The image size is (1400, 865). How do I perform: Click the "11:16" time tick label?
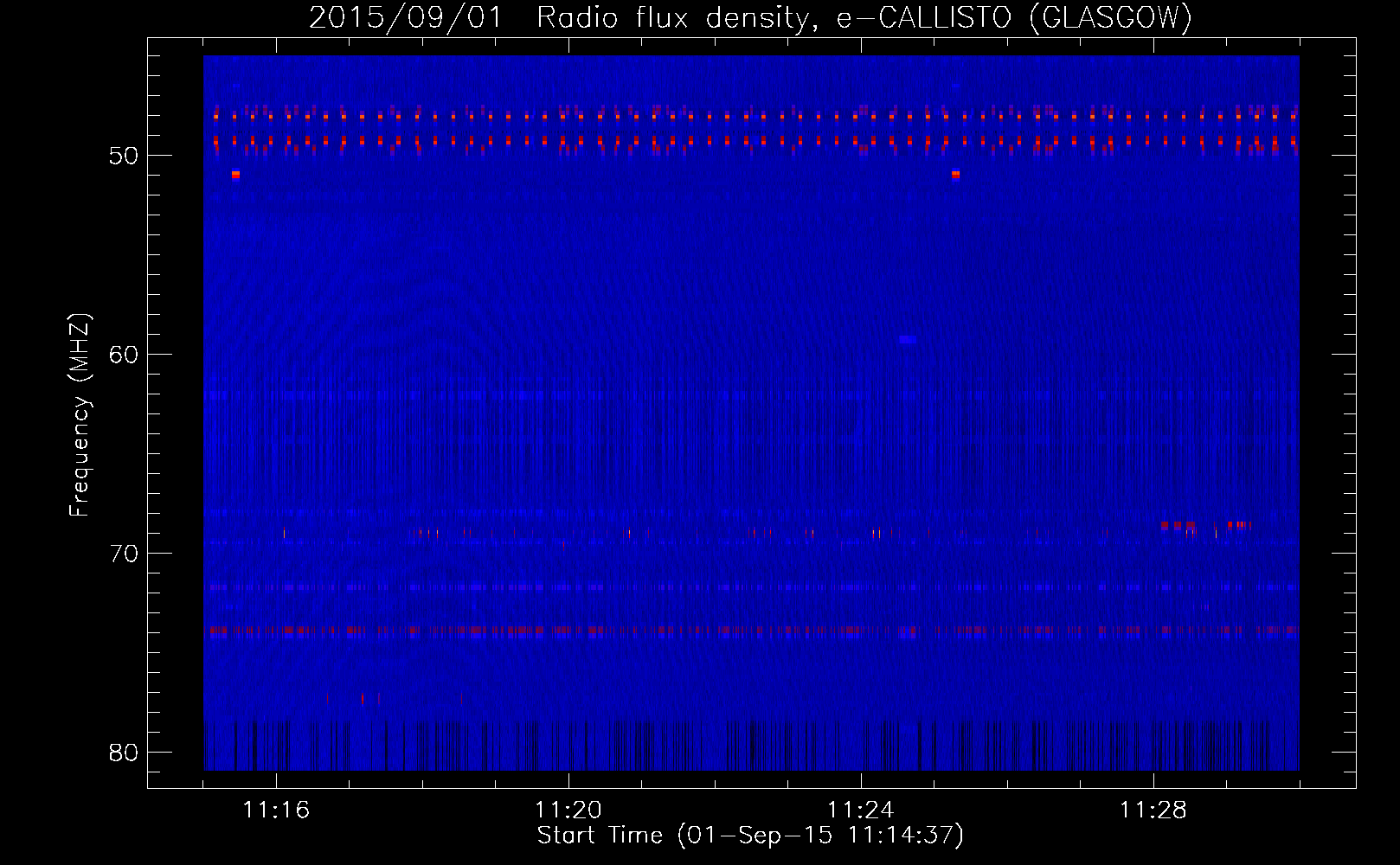click(276, 811)
